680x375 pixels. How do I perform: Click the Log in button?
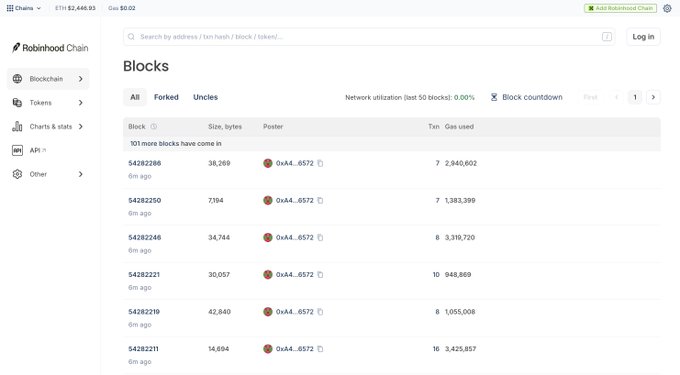point(643,37)
